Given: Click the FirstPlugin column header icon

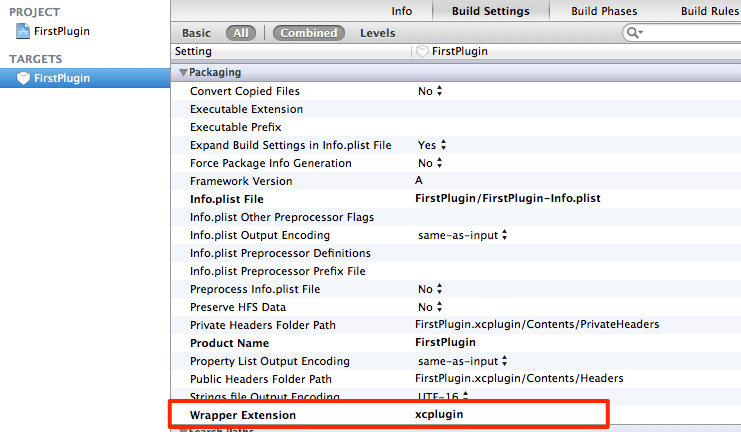Looking at the screenshot, I should 421,51.
